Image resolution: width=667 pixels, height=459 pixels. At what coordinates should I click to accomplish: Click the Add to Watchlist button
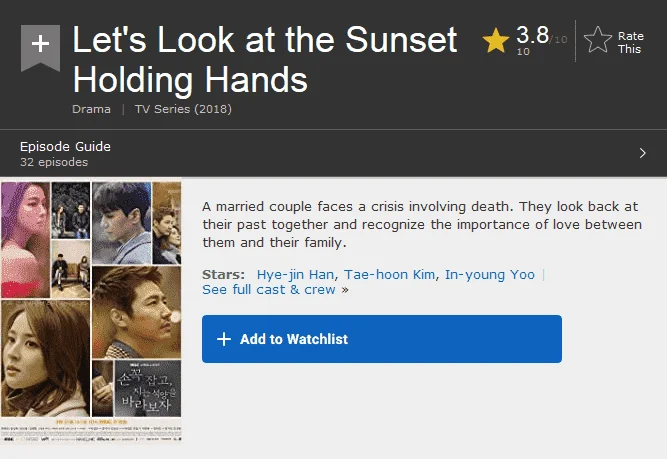pyautogui.click(x=382, y=339)
